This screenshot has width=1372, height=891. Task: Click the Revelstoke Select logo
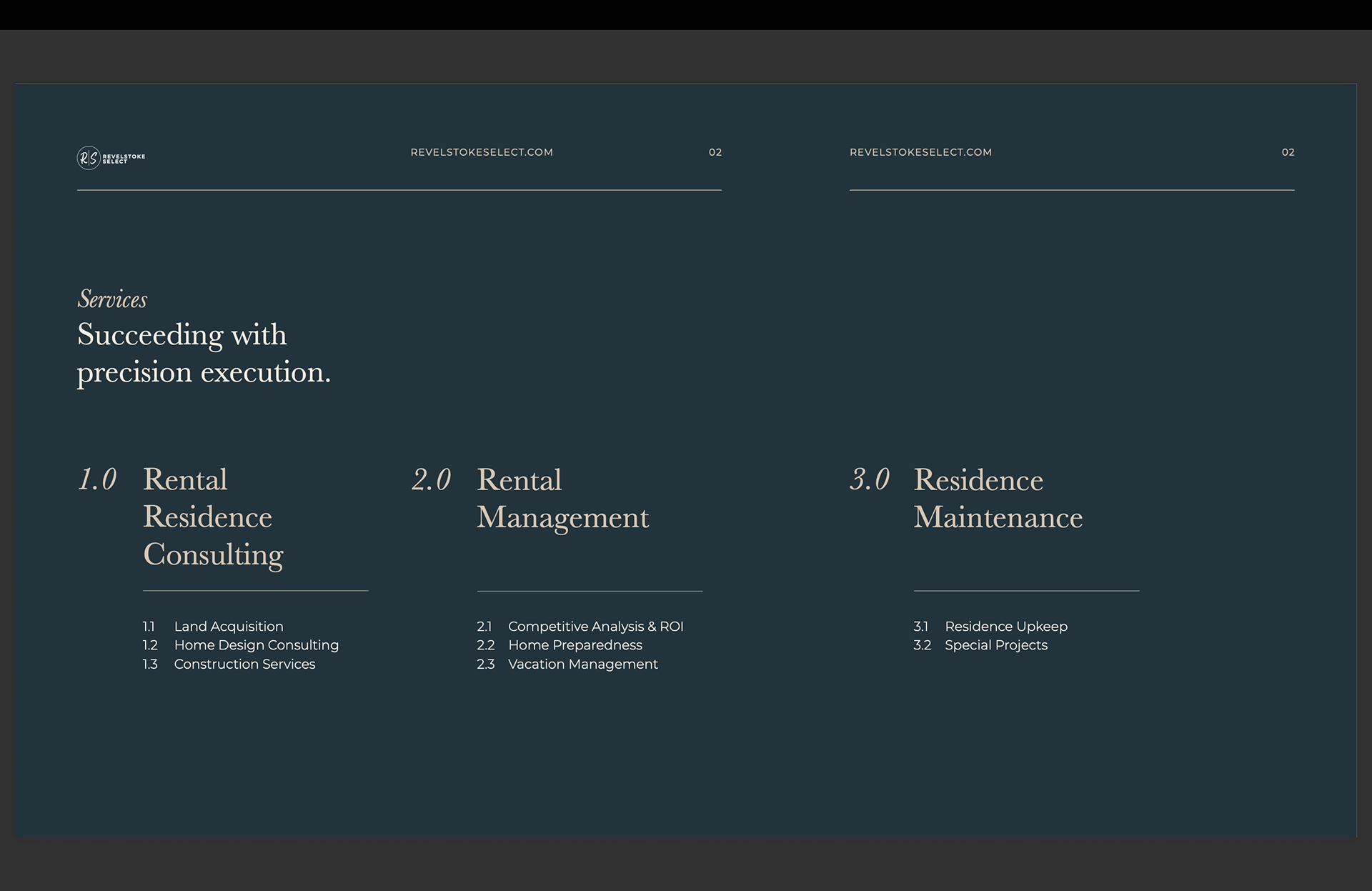[x=111, y=158]
